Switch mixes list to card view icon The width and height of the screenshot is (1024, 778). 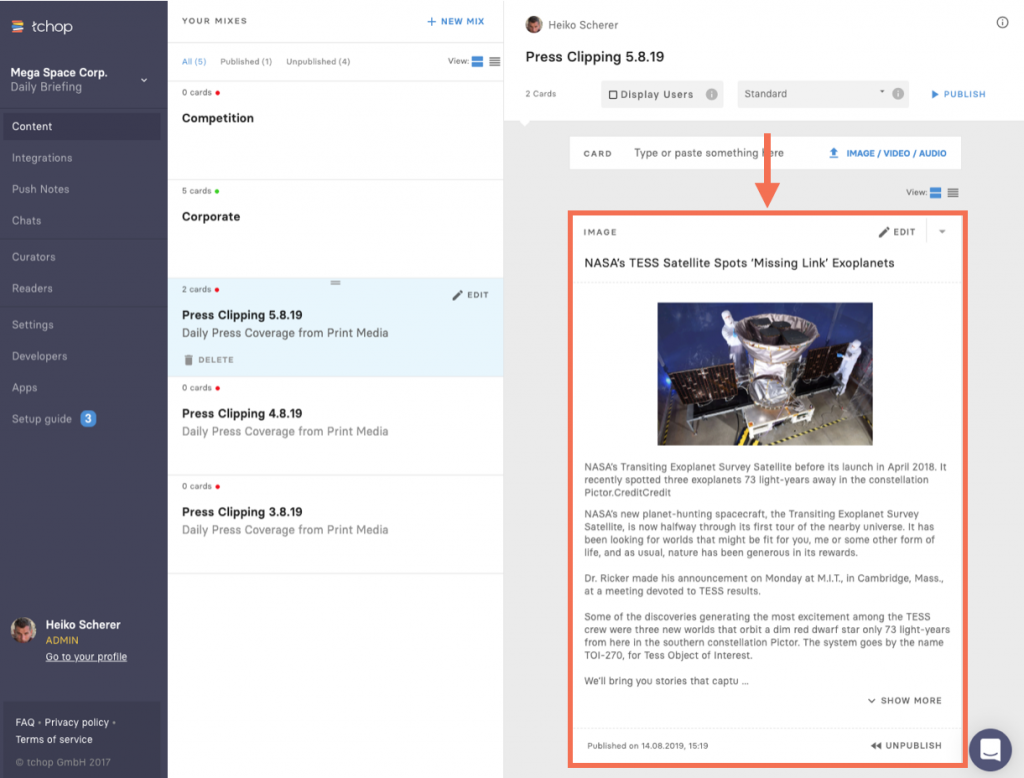click(x=477, y=61)
